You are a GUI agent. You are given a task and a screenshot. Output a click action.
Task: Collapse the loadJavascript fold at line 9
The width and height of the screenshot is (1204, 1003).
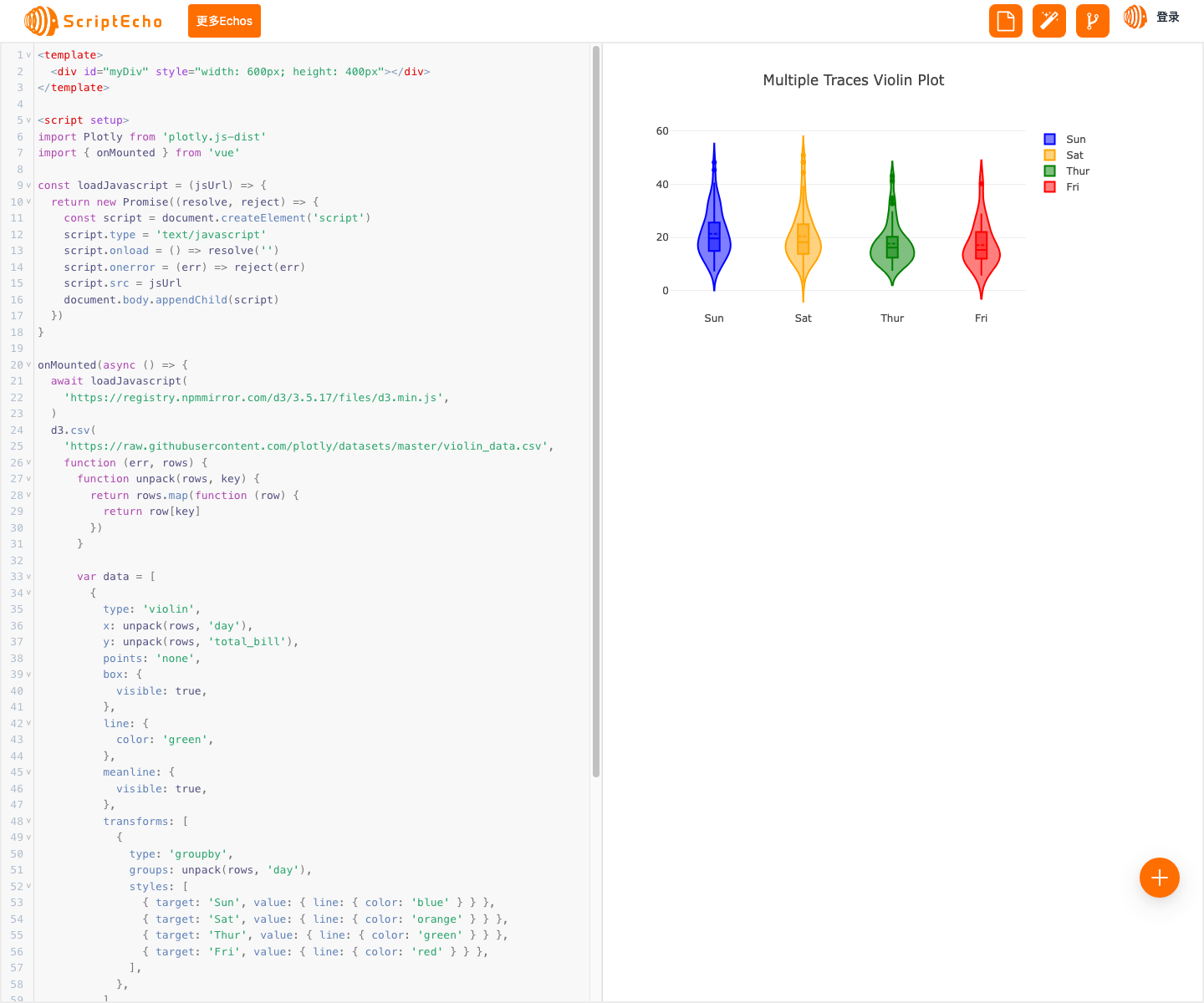pos(28,186)
